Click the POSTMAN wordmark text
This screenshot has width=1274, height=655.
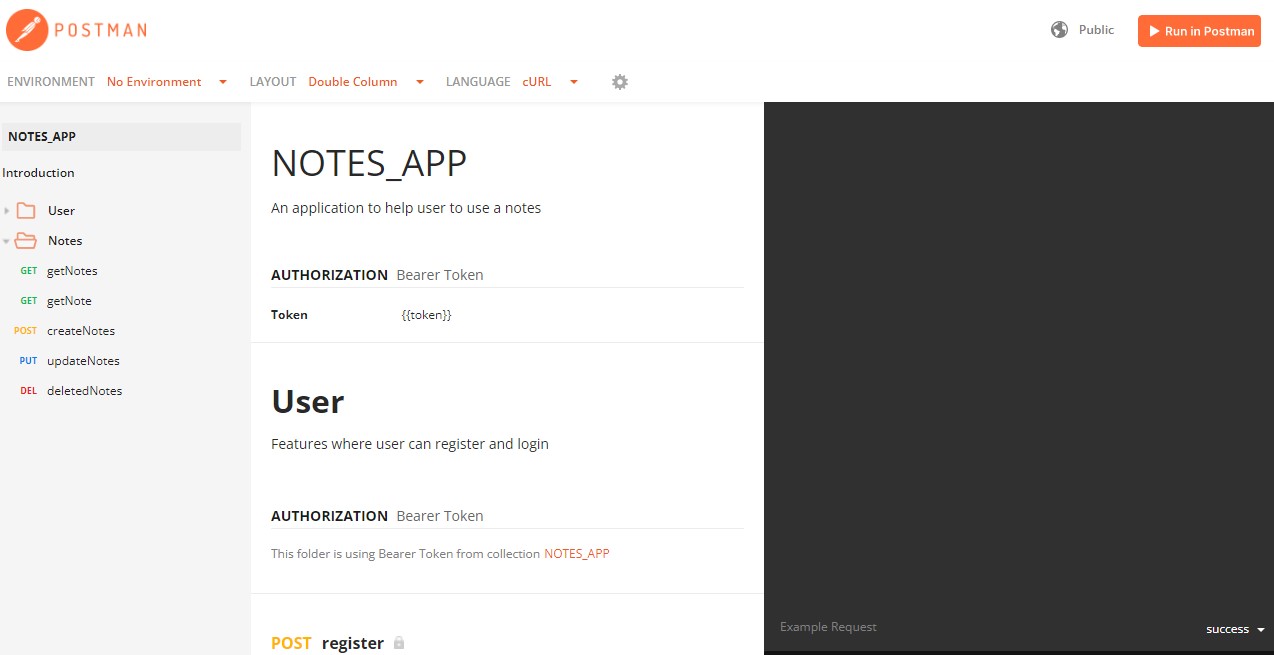pos(100,30)
